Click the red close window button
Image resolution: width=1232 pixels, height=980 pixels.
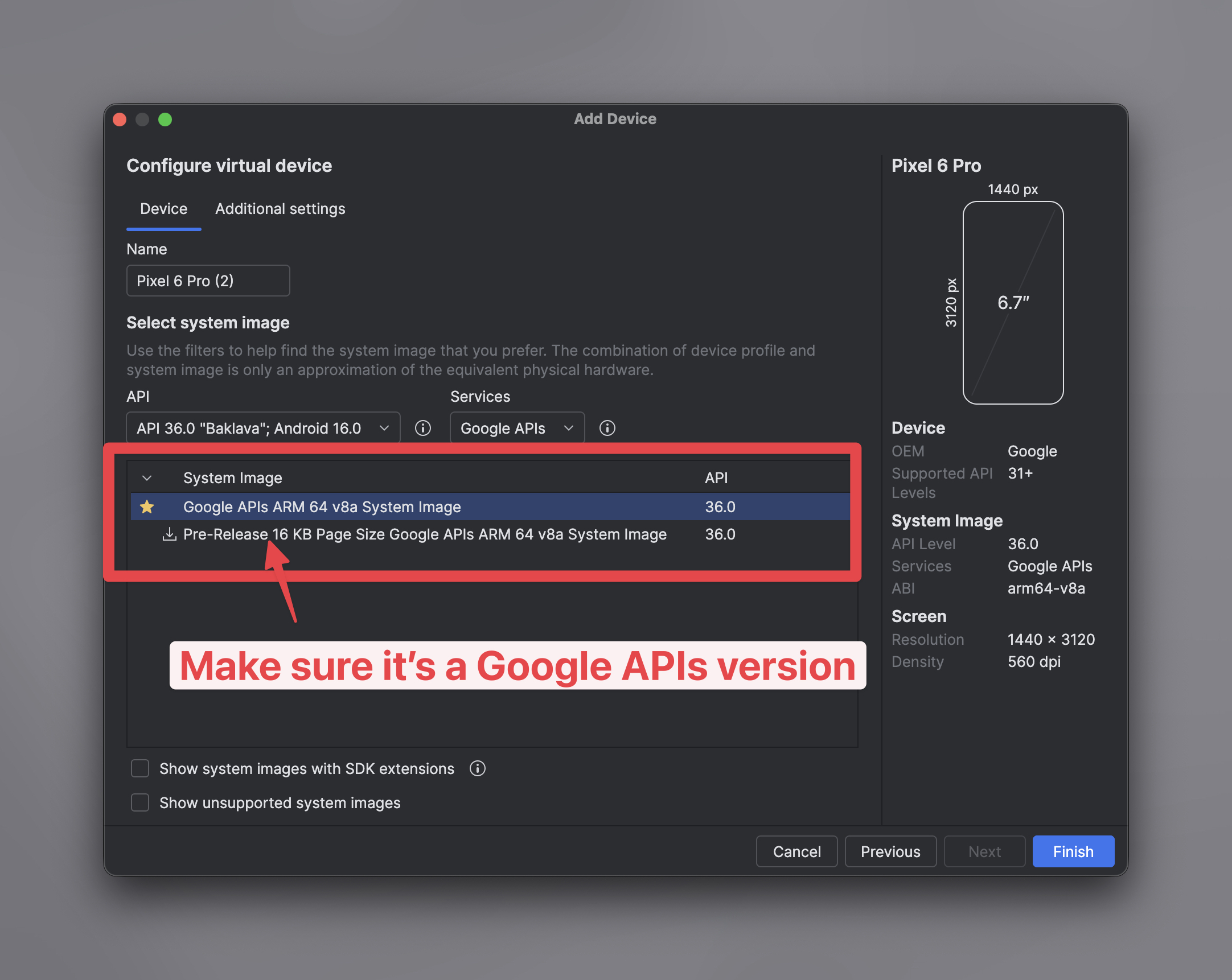pyautogui.click(x=120, y=120)
